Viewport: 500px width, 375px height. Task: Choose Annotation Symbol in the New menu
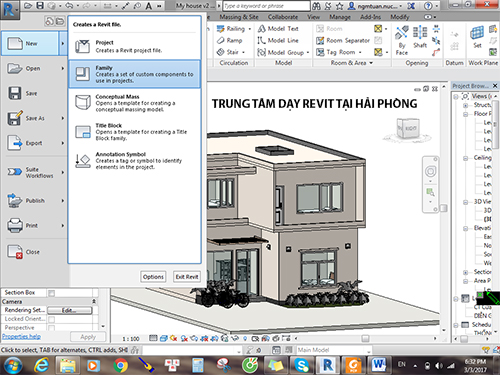135,160
